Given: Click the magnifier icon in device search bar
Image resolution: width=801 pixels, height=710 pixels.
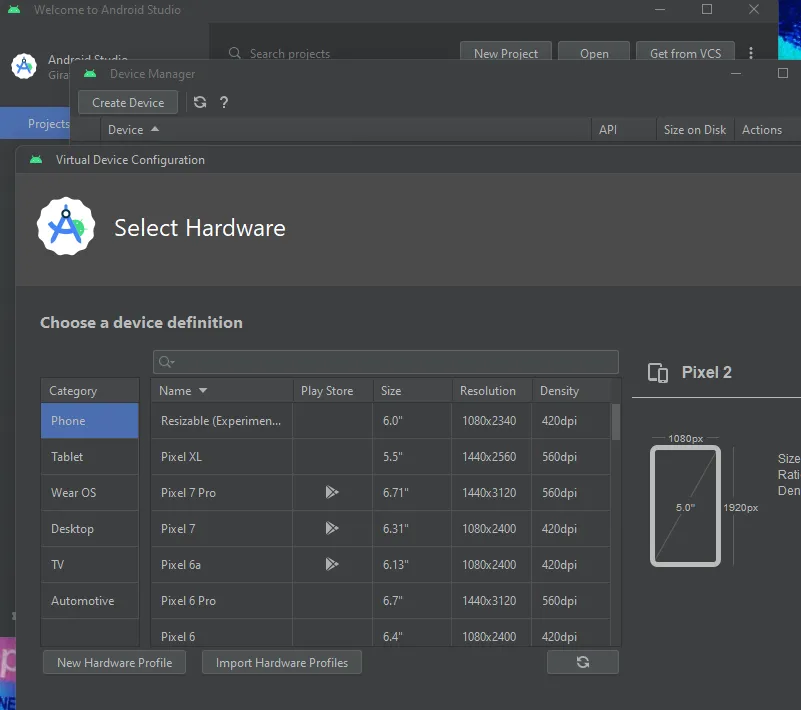Looking at the screenshot, I should pos(165,361).
